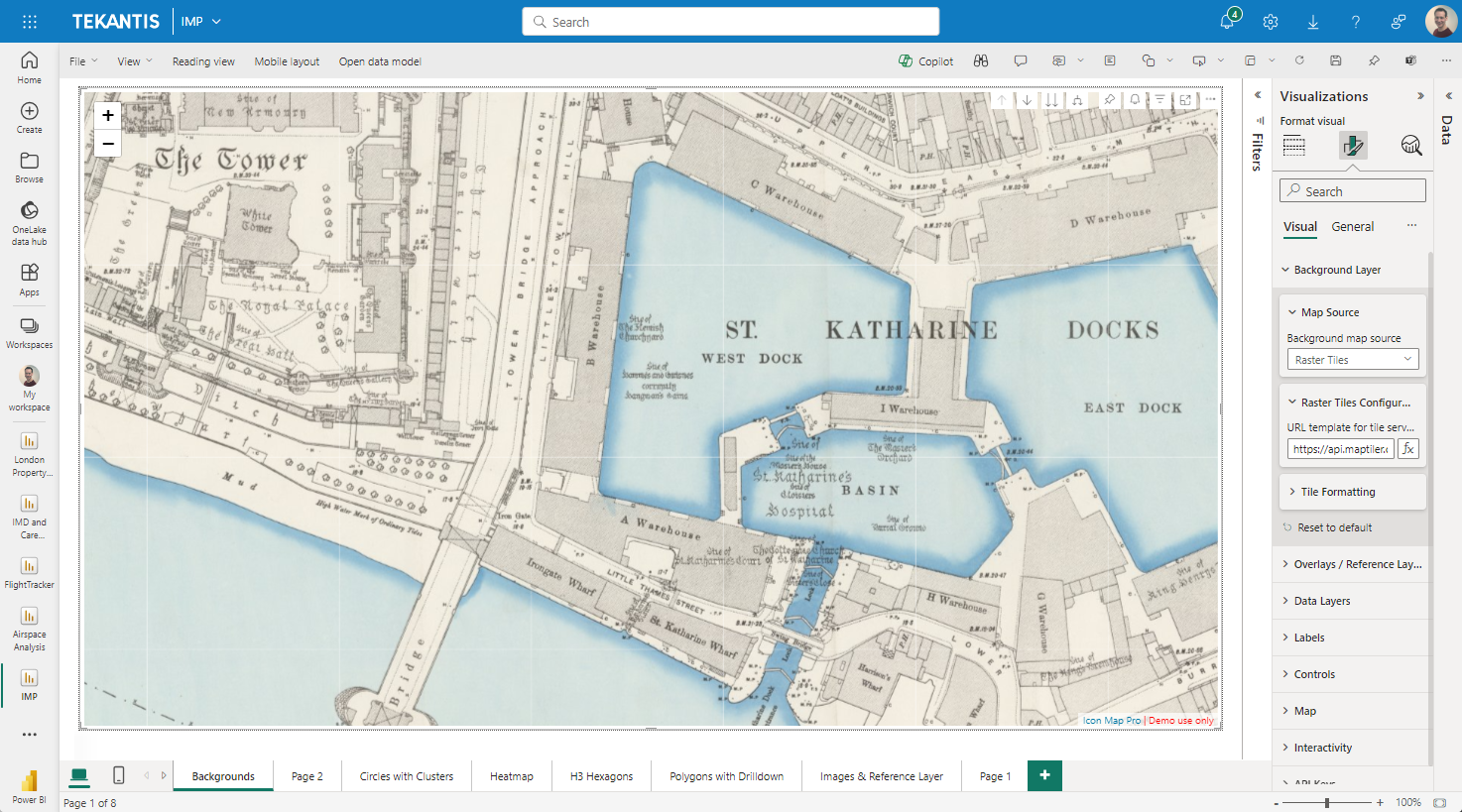The height and width of the screenshot is (812, 1462).
Task: Expand the Data Layers section
Action: coord(1321,601)
